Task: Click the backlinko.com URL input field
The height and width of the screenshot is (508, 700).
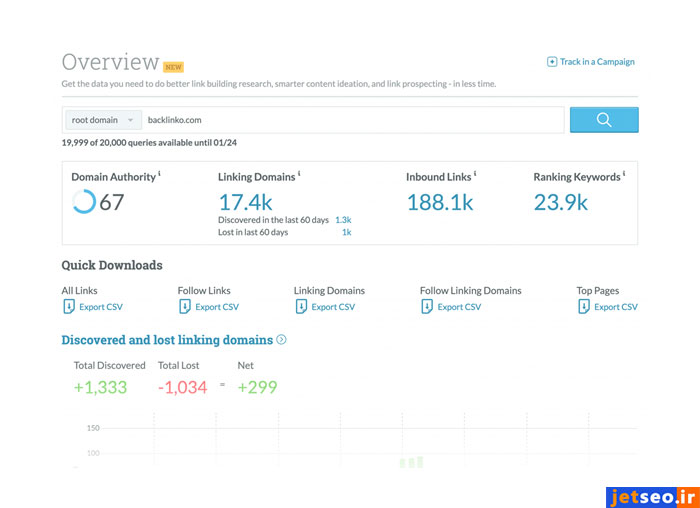Action: 350,120
